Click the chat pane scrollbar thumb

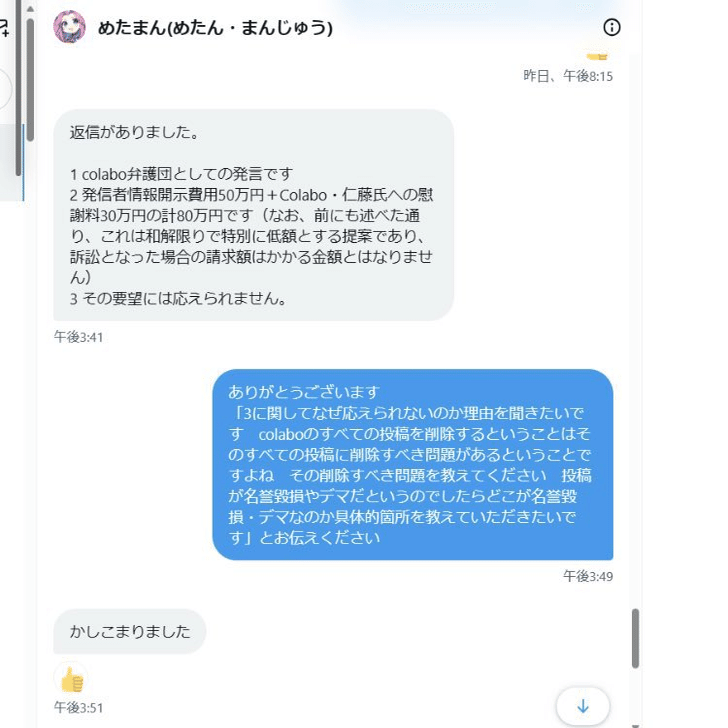pos(635,638)
